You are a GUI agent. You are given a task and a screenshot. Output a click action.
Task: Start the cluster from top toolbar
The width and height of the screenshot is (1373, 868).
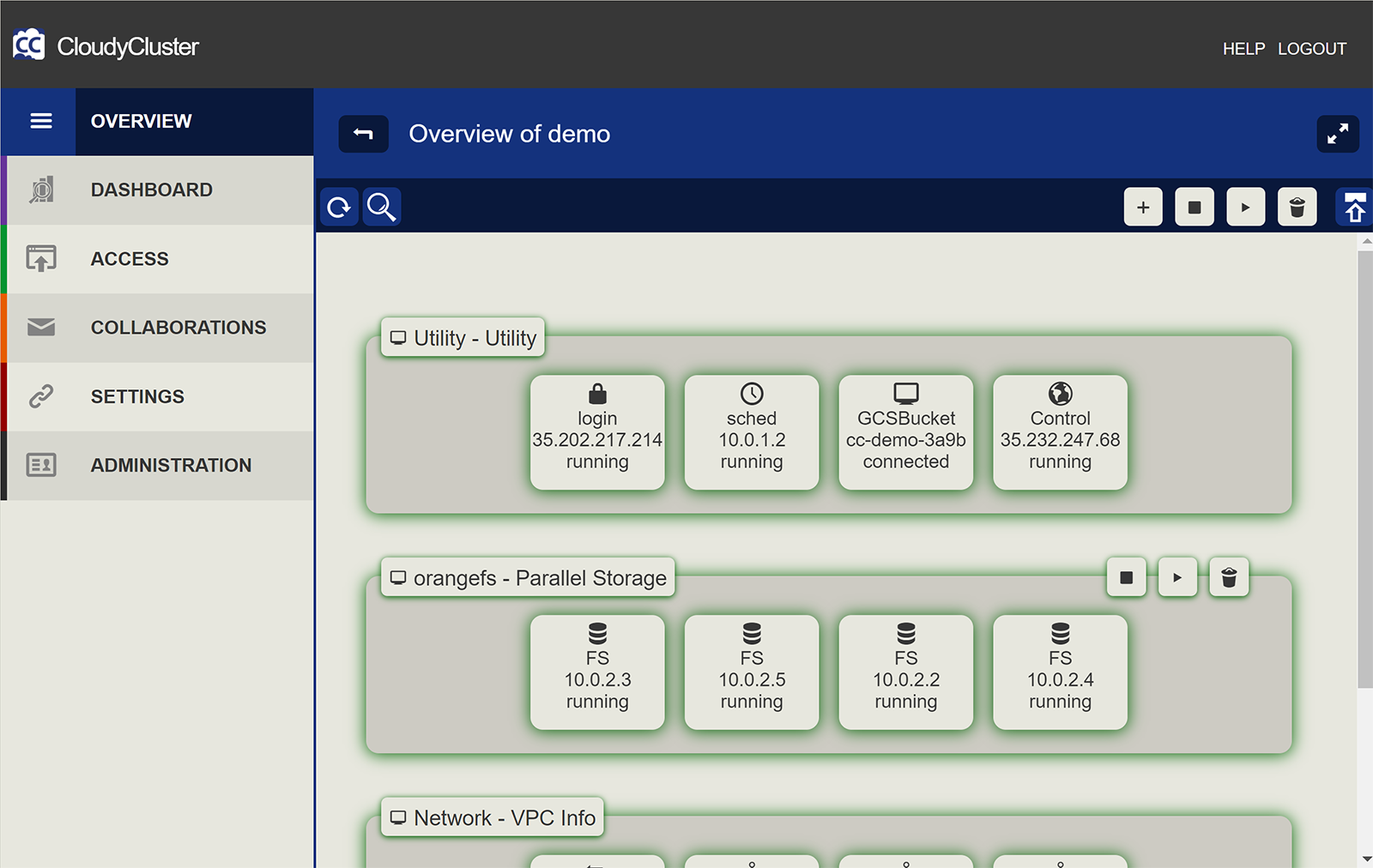tap(1246, 207)
